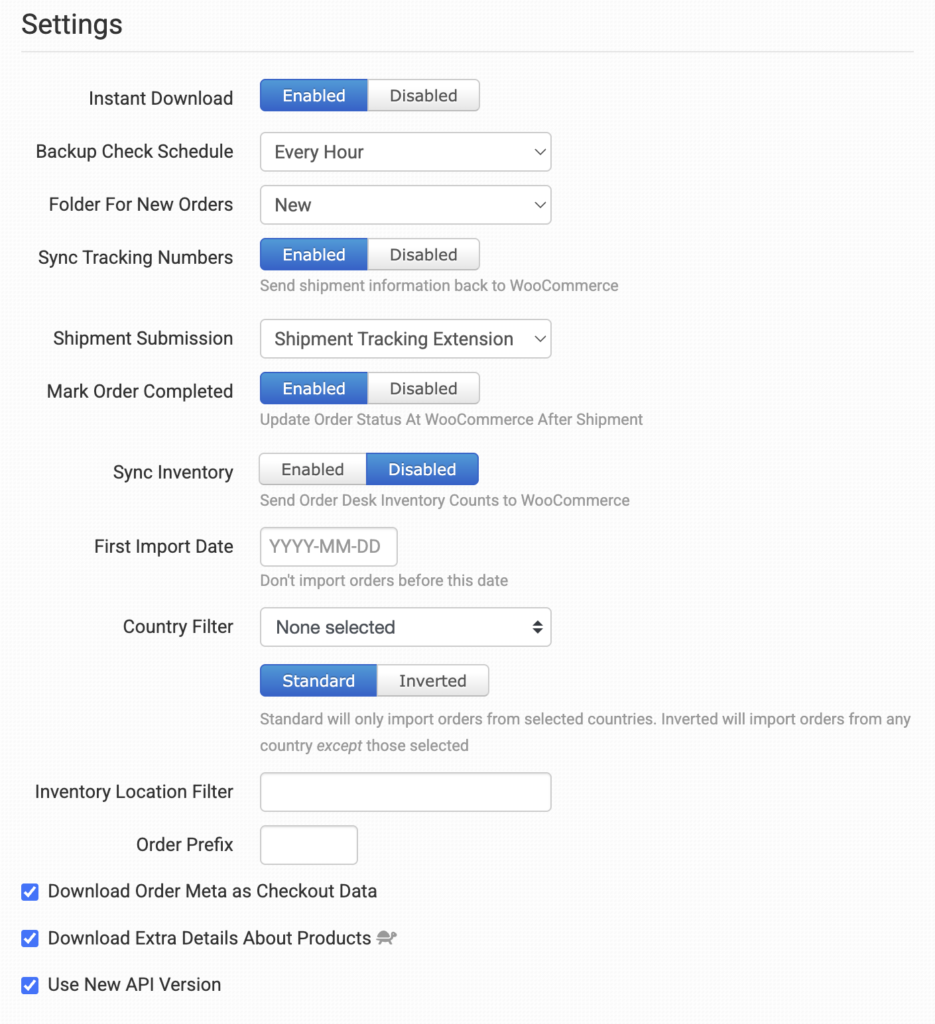Open the Country Filter selector
This screenshot has width=935, height=1024.
click(405, 627)
